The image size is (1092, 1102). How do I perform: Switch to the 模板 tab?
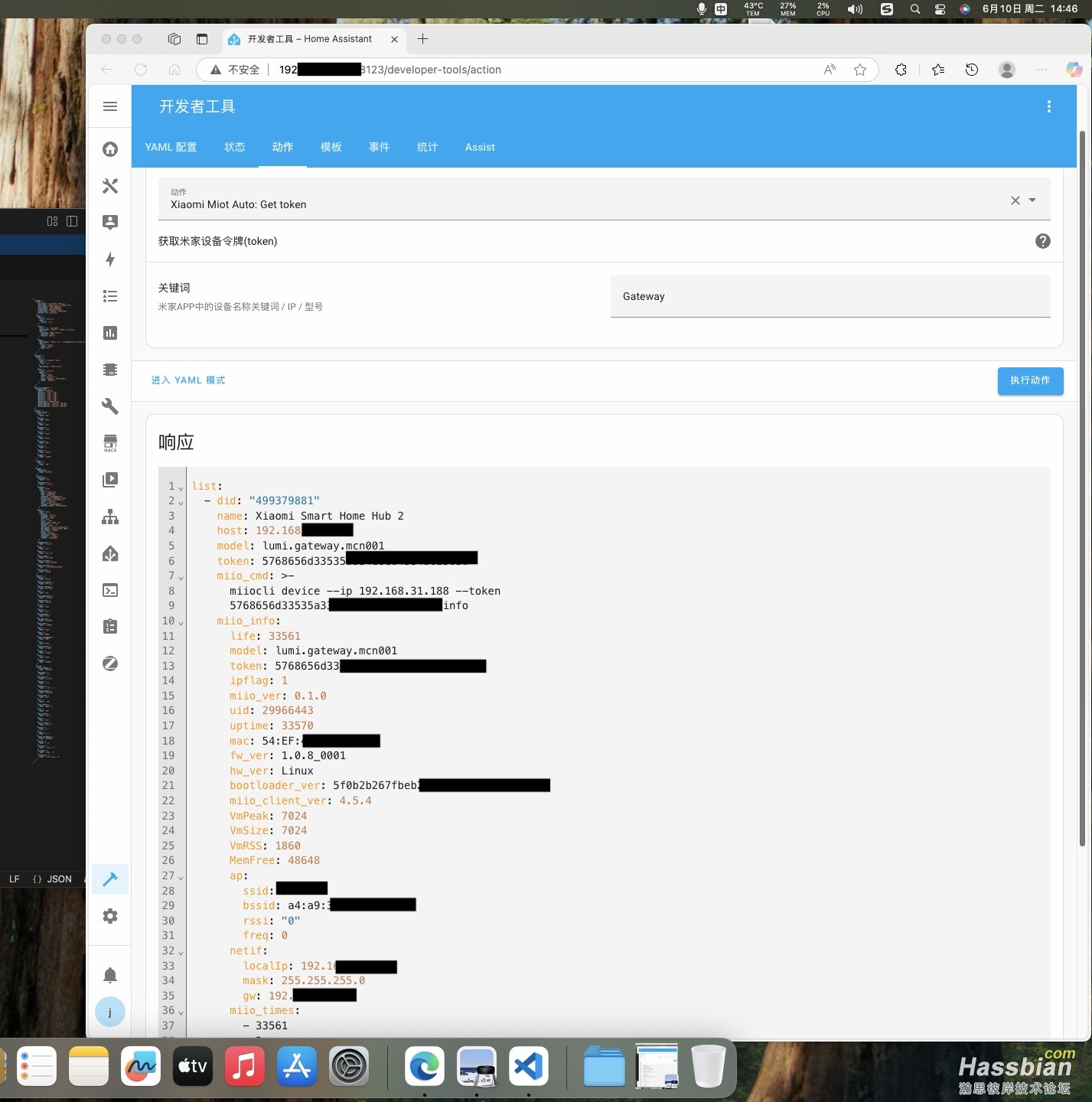click(x=331, y=147)
